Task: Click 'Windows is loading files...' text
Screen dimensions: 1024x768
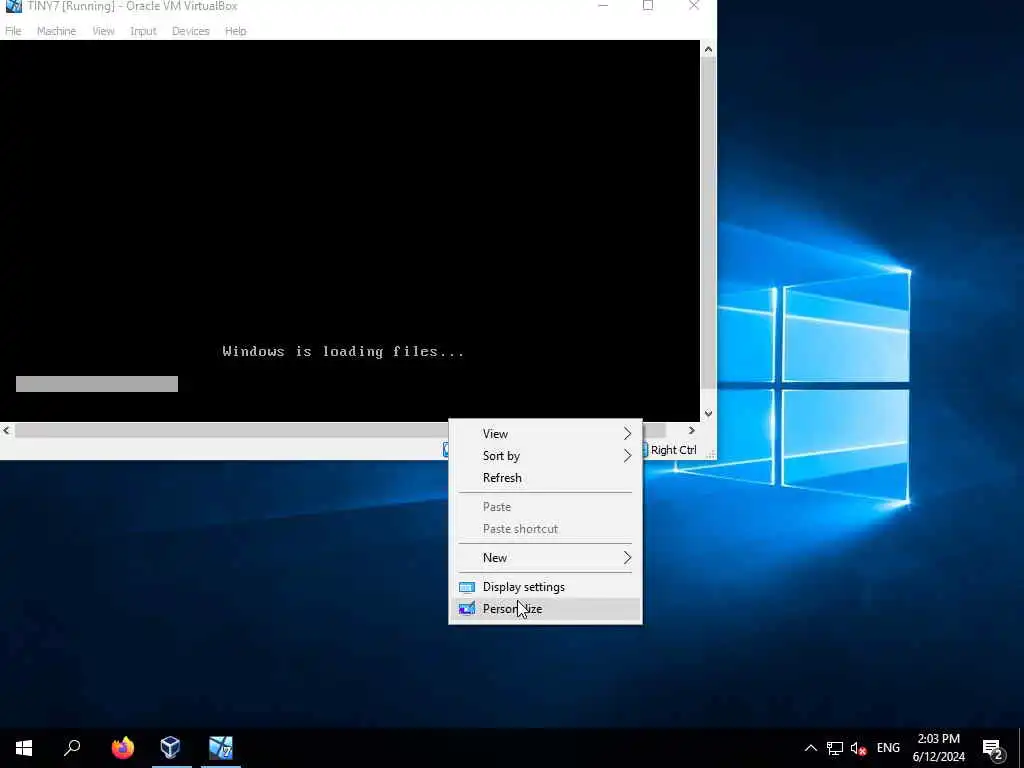Action: pyautogui.click(x=344, y=351)
